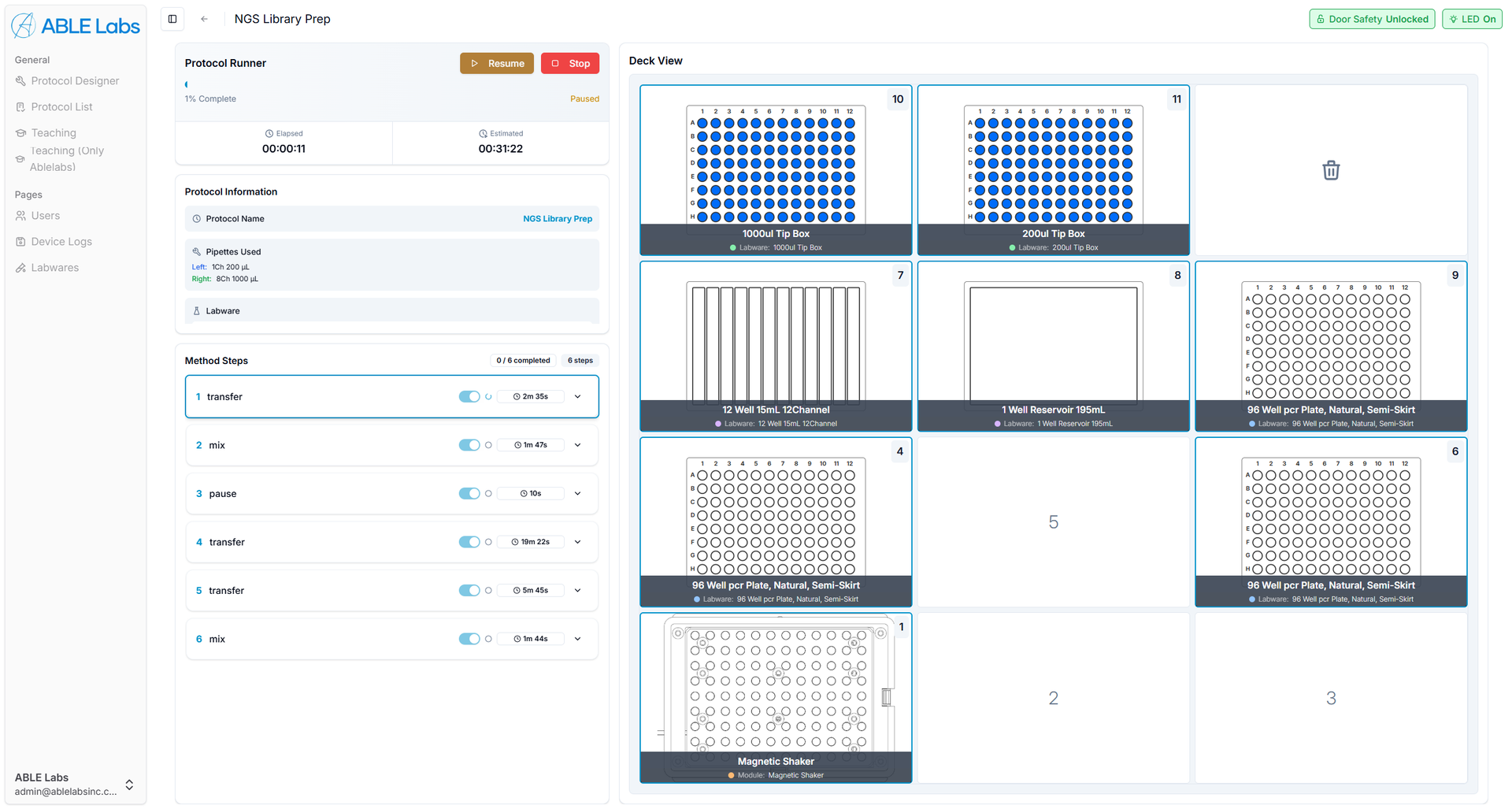
Task: Toggle Door Safety Unlocked status
Action: [x=1372, y=19]
